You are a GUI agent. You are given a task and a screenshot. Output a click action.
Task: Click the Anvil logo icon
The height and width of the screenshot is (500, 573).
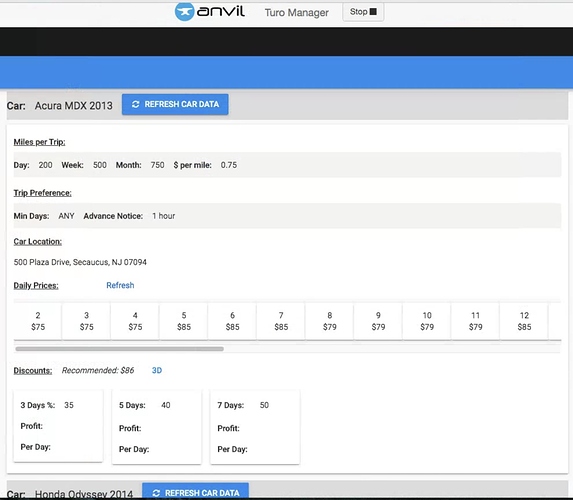coord(185,11)
